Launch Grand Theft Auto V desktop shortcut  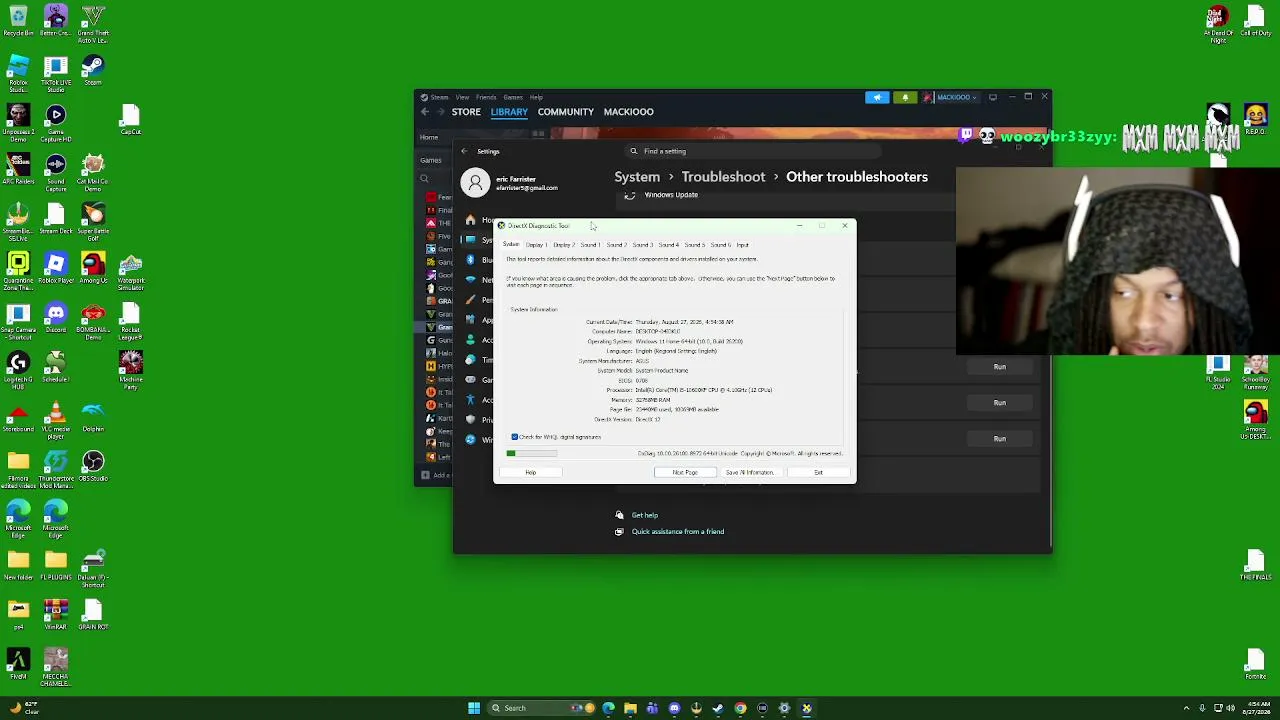coord(93,23)
